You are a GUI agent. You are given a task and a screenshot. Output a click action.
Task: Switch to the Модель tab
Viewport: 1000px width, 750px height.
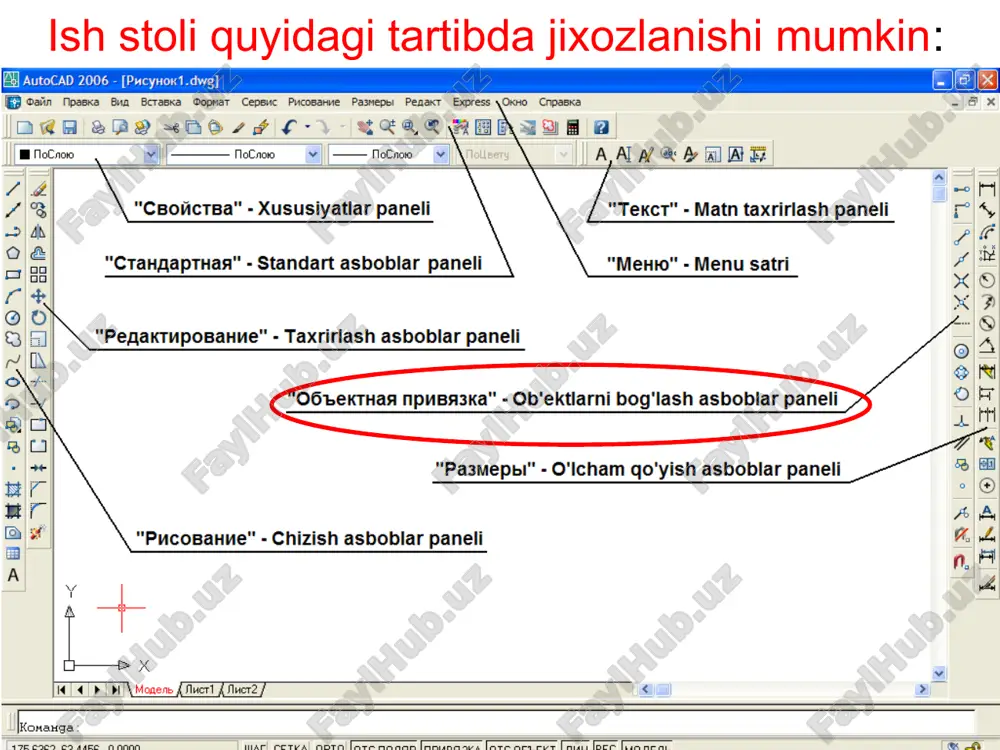(x=154, y=689)
